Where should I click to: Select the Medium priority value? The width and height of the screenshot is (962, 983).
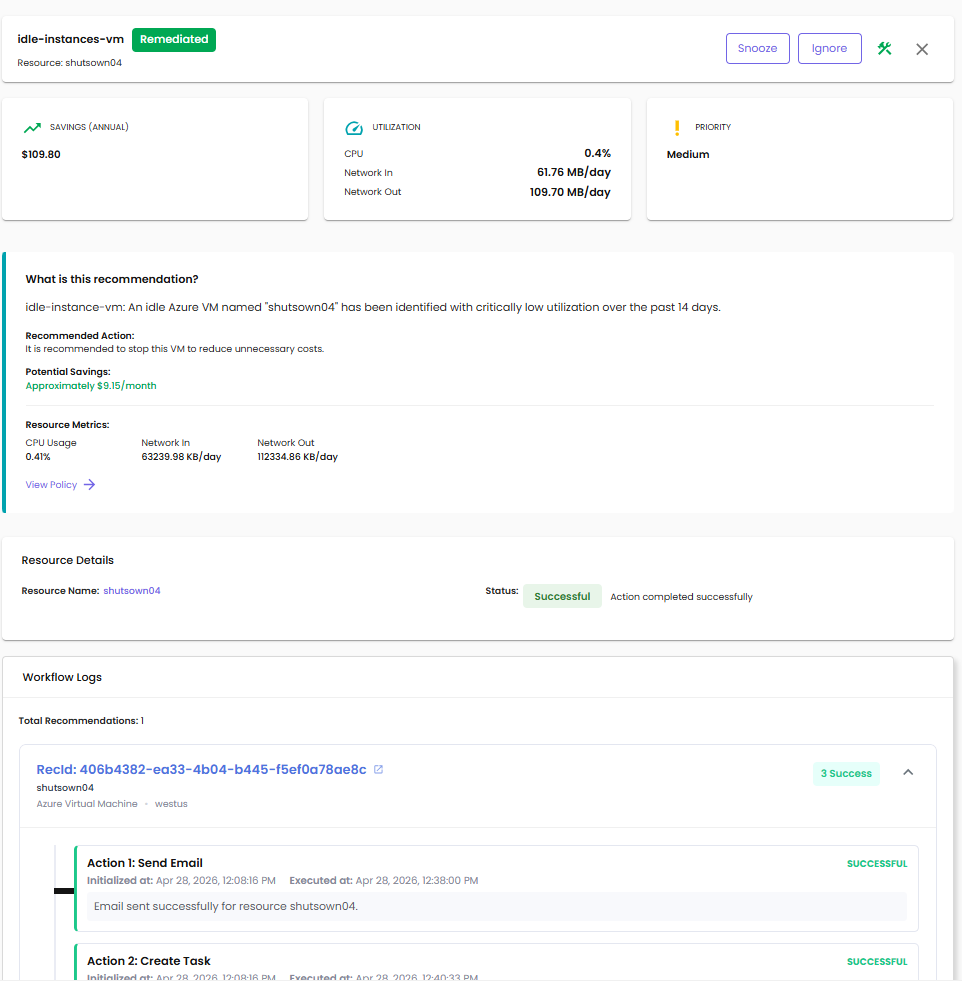(688, 154)
